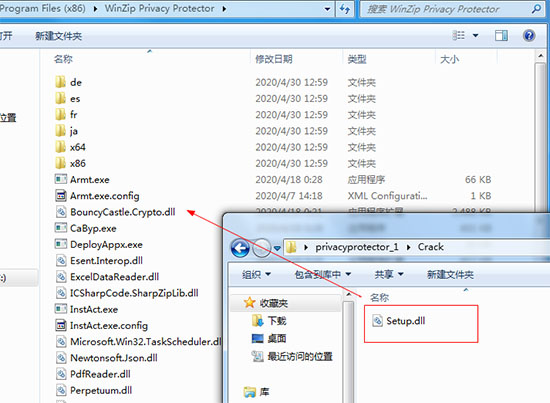Select DeployAppx.exe application icon

pyautogui.click(x=61, y=244)
